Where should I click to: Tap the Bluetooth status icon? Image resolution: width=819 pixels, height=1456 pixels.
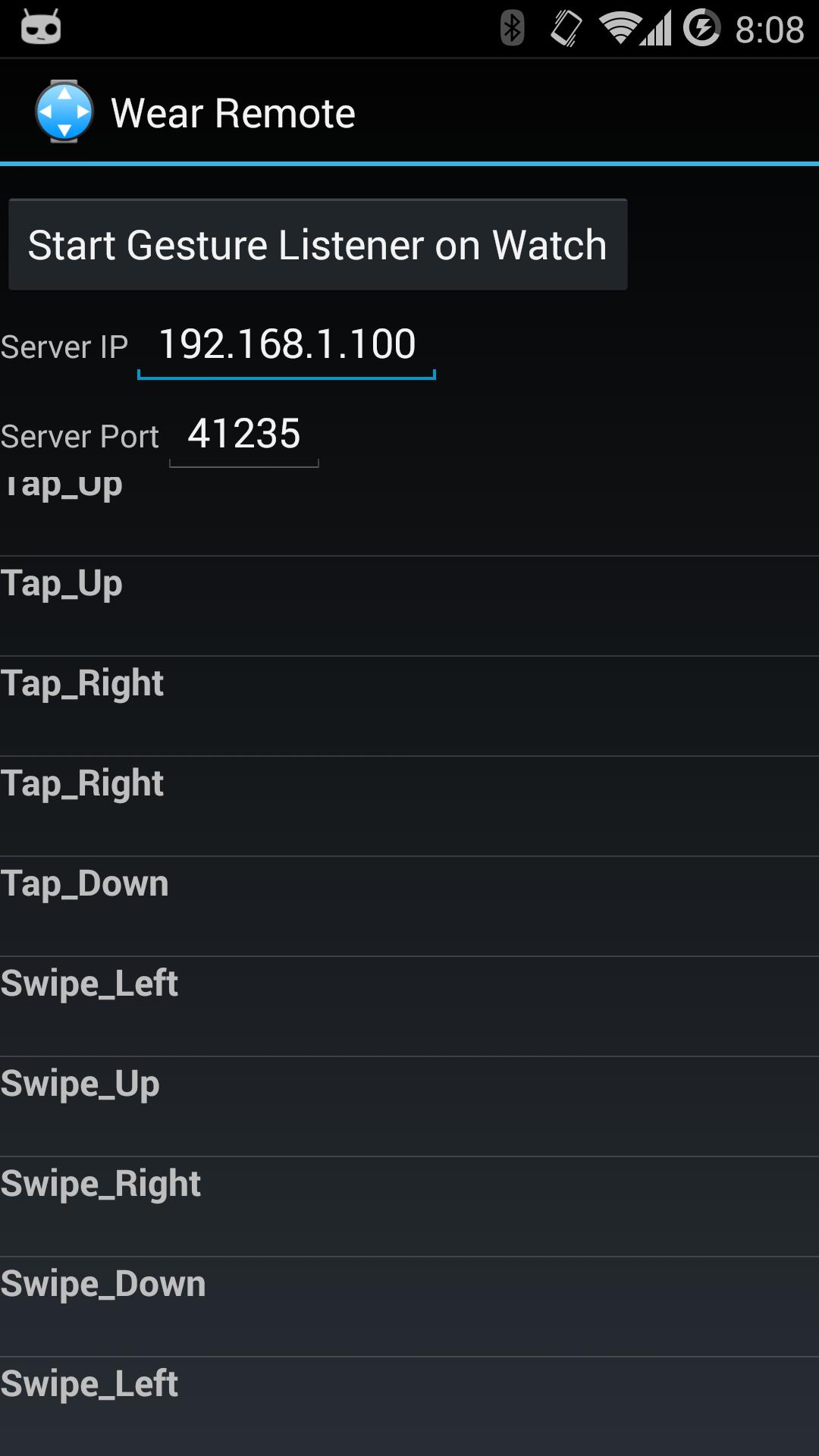click(513, 29)
